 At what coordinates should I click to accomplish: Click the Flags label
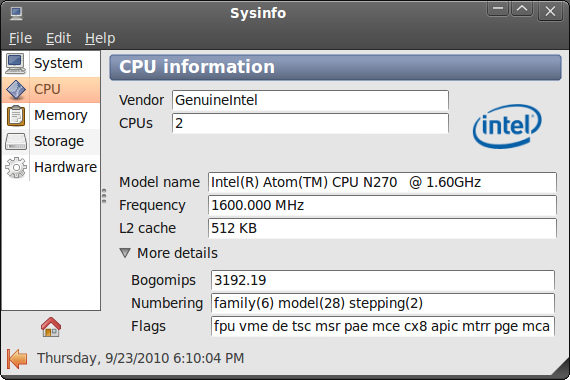pyautogui.click(x=148, y=326)
